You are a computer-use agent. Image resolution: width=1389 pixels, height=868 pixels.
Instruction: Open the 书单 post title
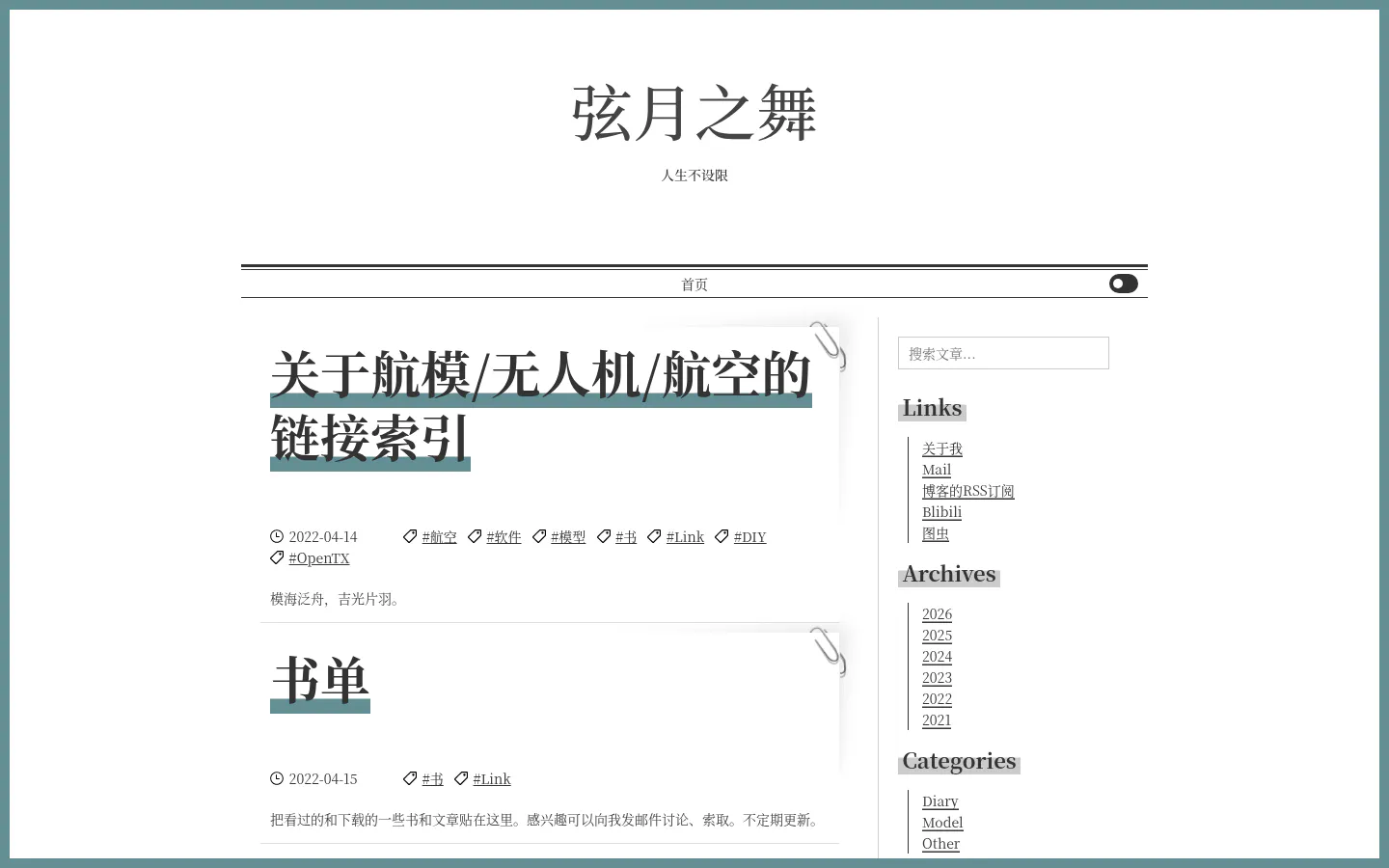320,681
